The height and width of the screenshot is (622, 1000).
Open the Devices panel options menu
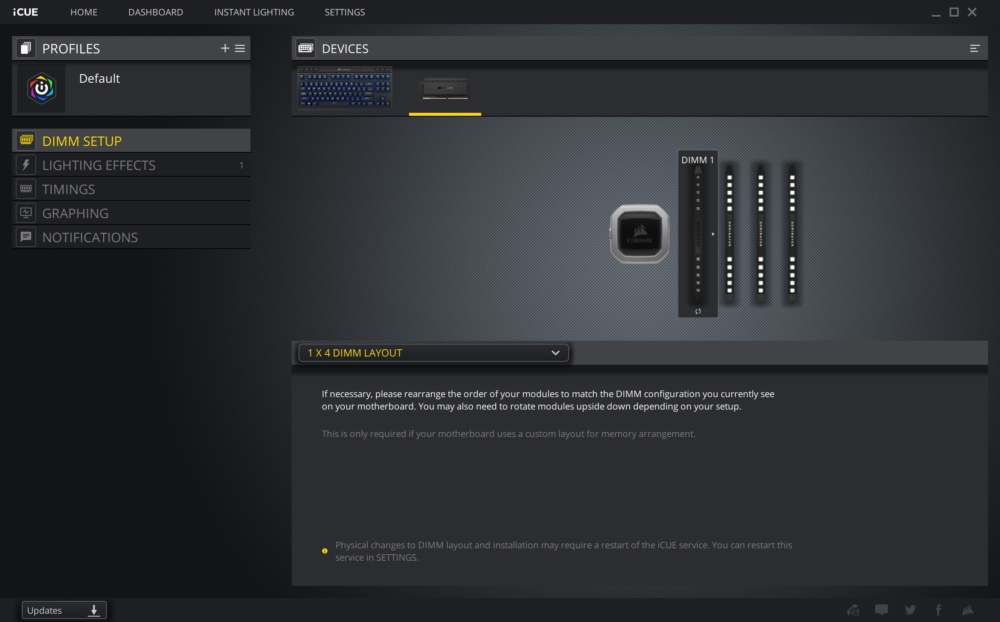pyautogui.click(x=974, y=48)
